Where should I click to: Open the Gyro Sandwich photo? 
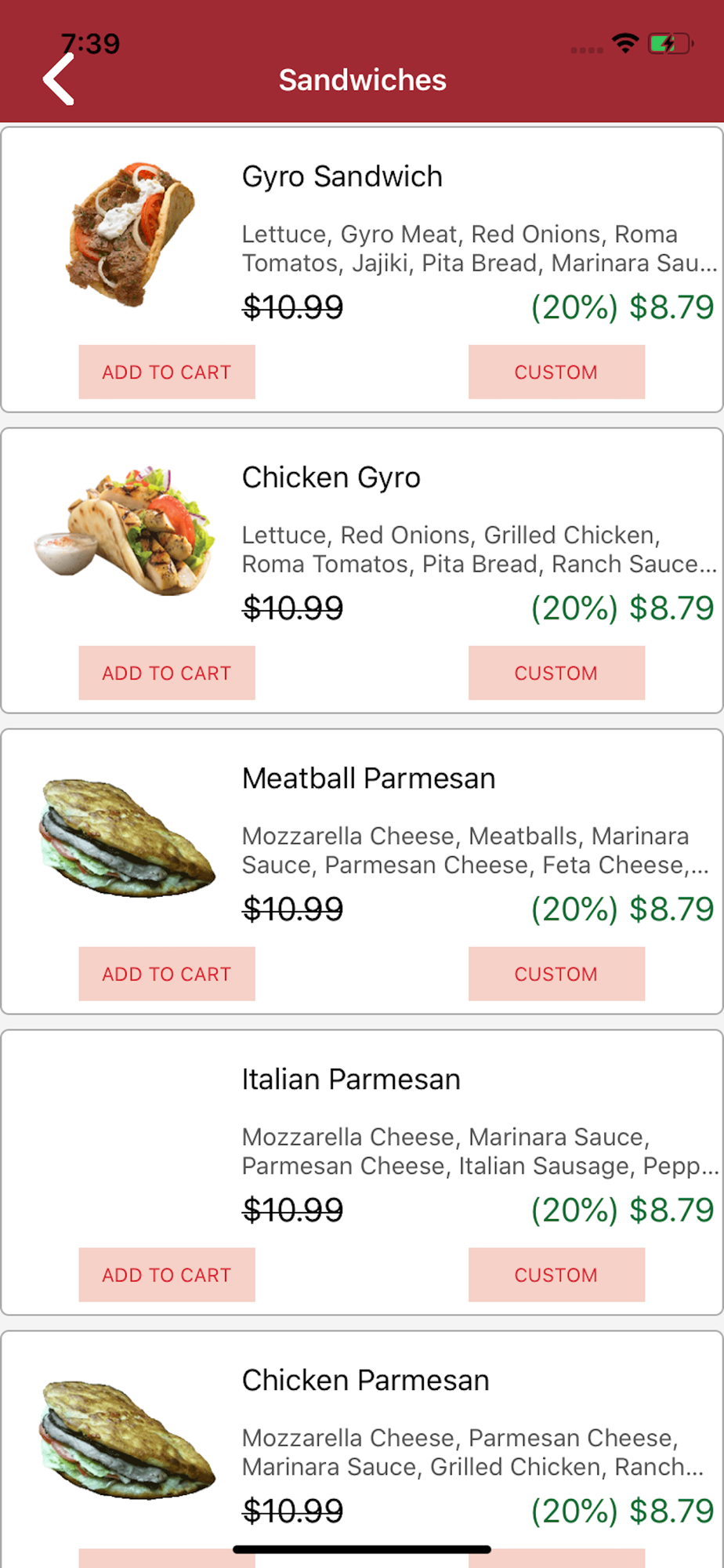coord(129,234)
